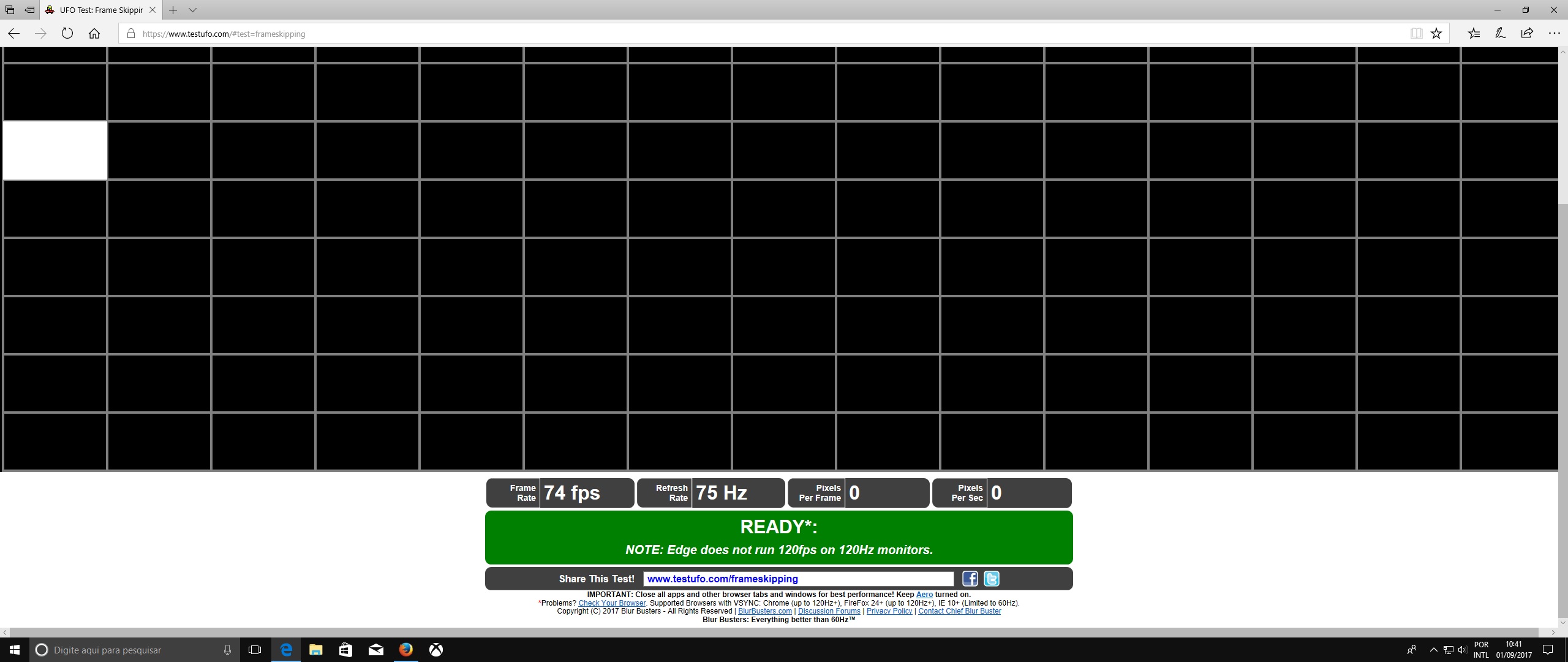Launch the Microsoft Store from taskbar

(346, 650)
